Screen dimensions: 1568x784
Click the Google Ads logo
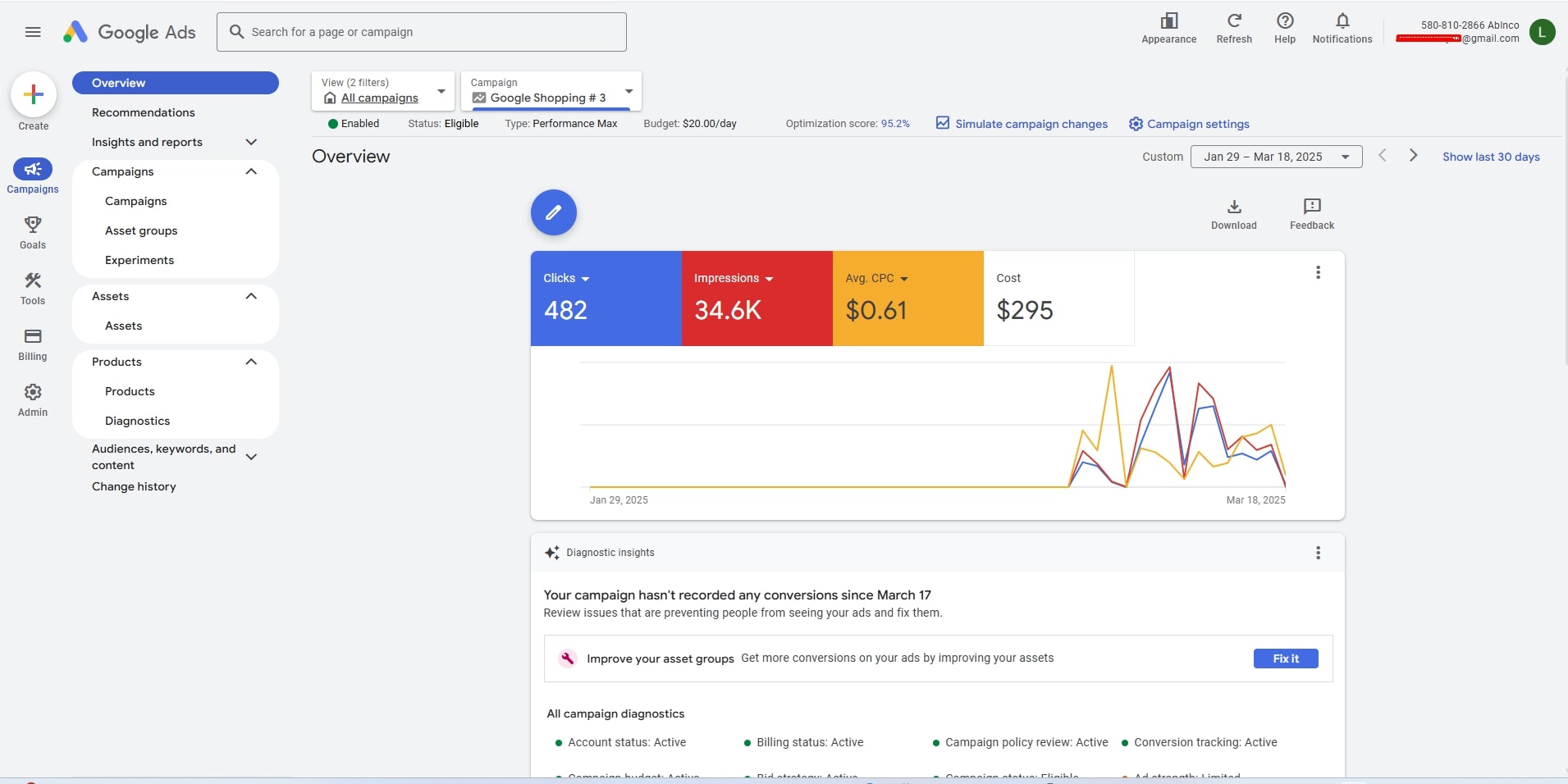point(130,32)
